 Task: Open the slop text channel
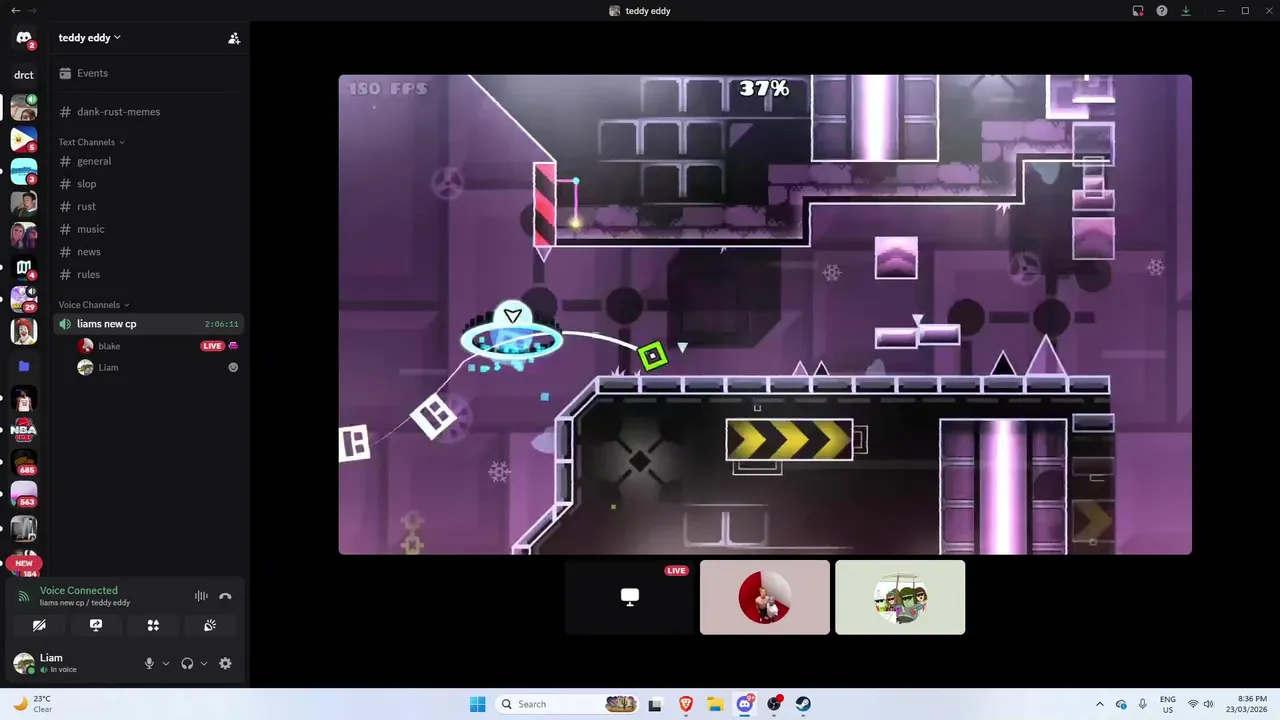(148, 184)
